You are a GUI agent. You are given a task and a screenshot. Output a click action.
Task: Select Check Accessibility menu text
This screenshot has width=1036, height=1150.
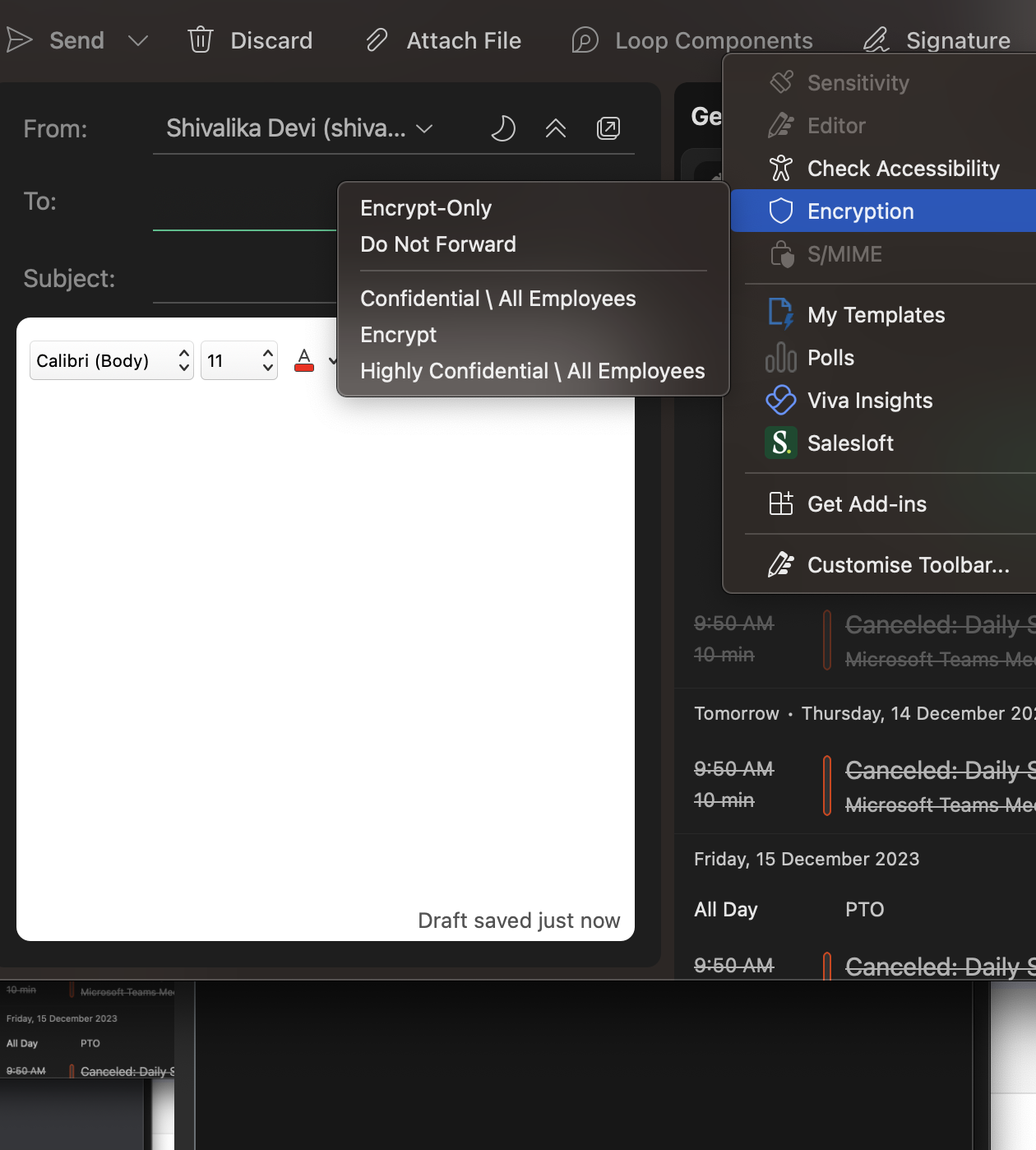point(904,169)
